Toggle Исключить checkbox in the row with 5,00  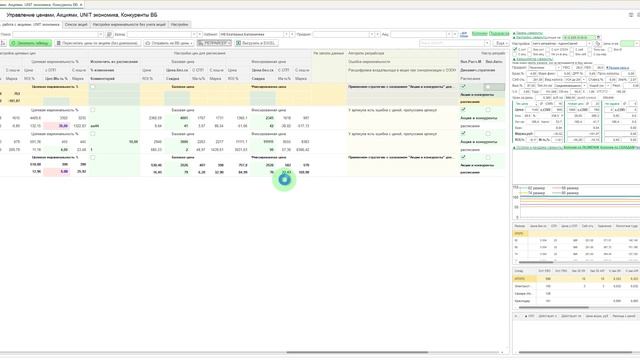point(93,158)
